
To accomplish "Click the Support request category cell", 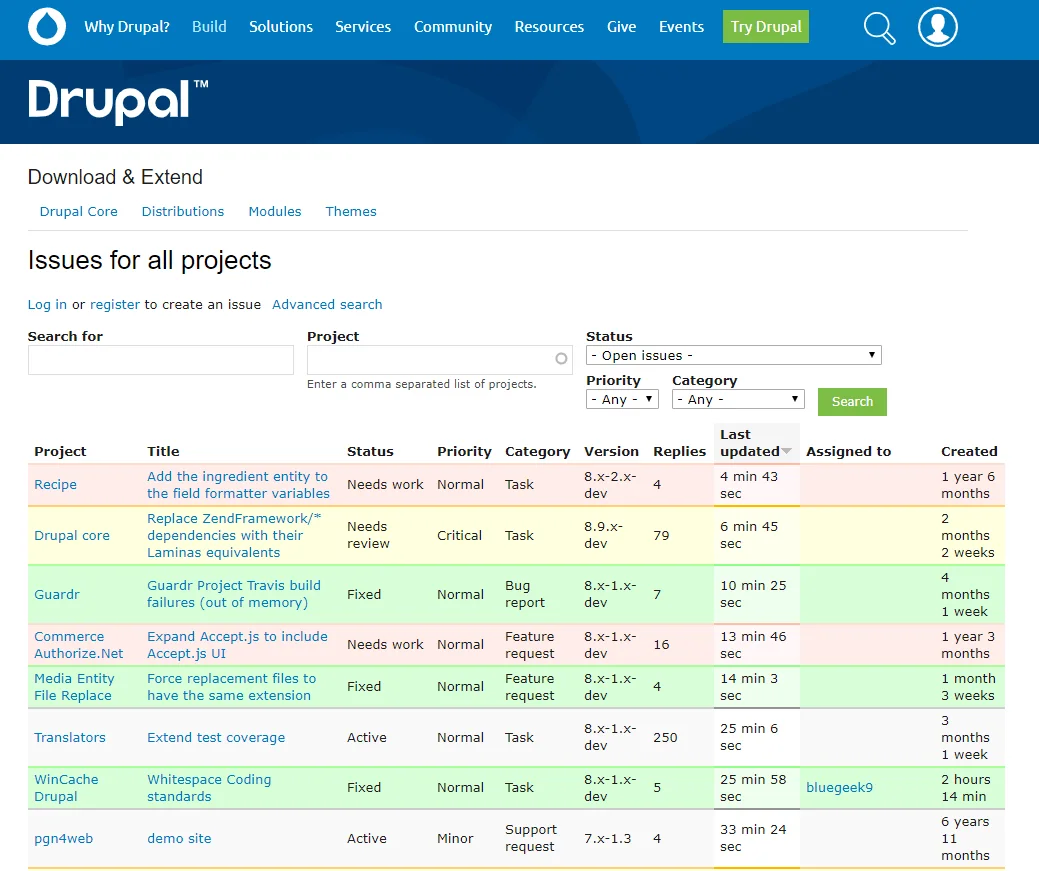I will (531, 839).
